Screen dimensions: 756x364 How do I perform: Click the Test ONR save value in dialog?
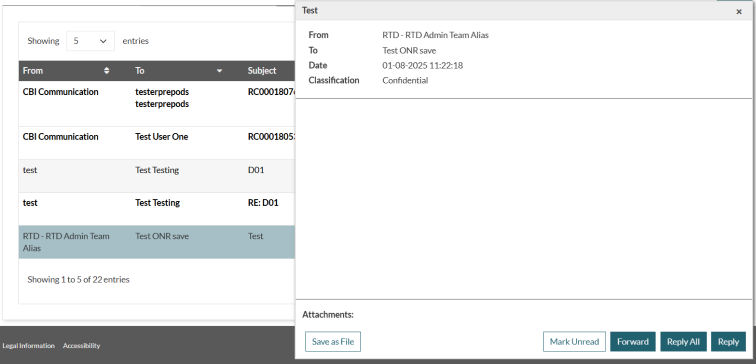pos(409,51)
